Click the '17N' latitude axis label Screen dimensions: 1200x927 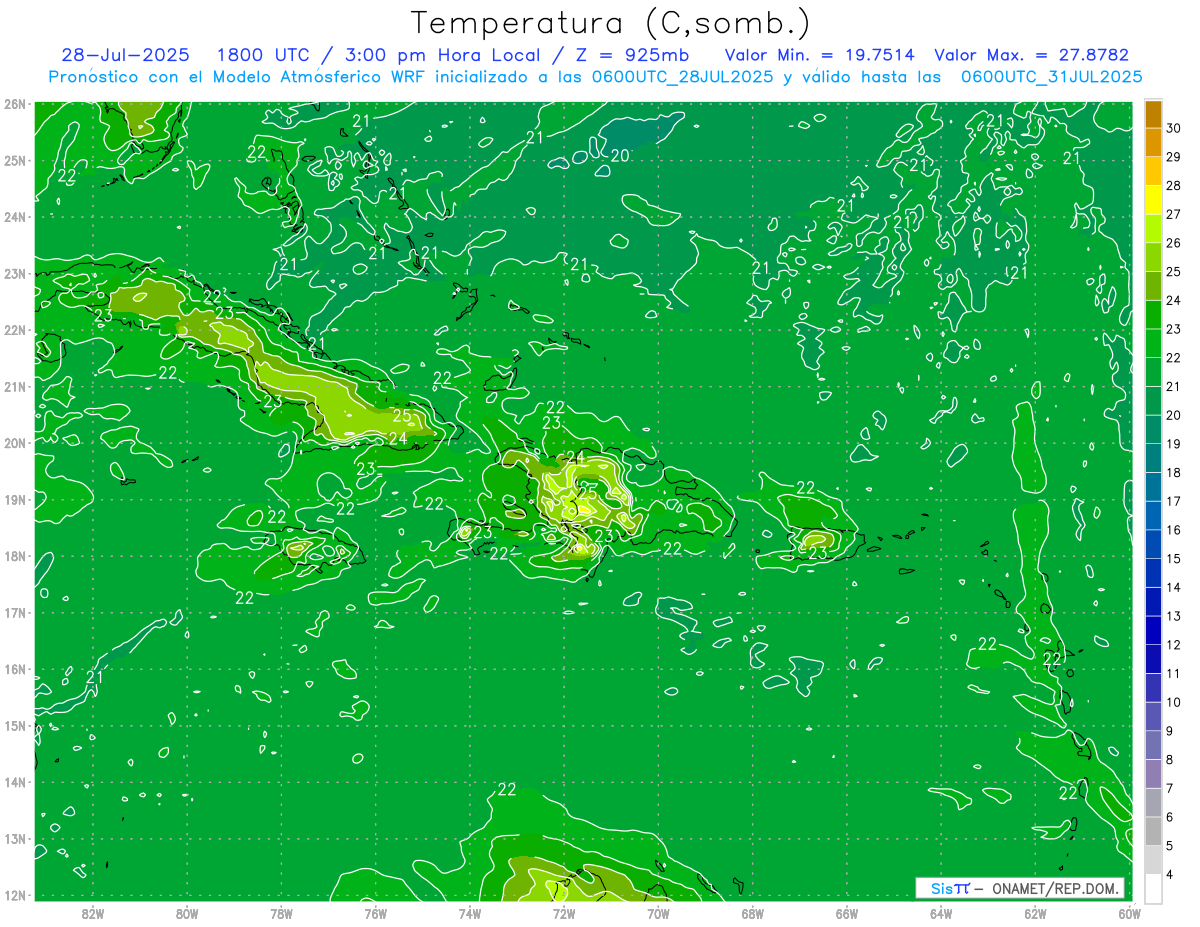tap(15, 613)
